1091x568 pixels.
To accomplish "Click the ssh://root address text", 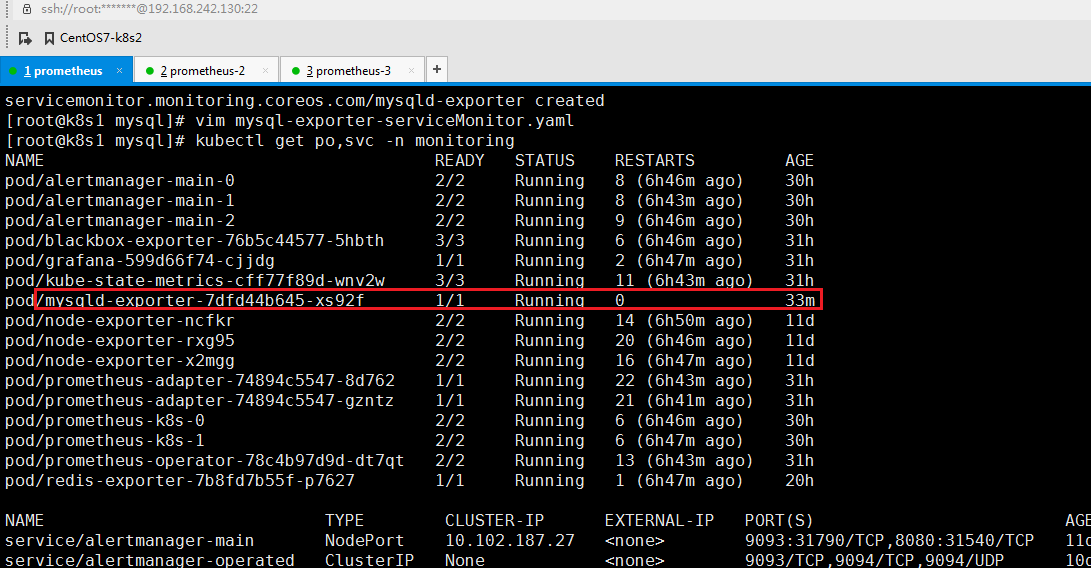I will pos(149,9).
